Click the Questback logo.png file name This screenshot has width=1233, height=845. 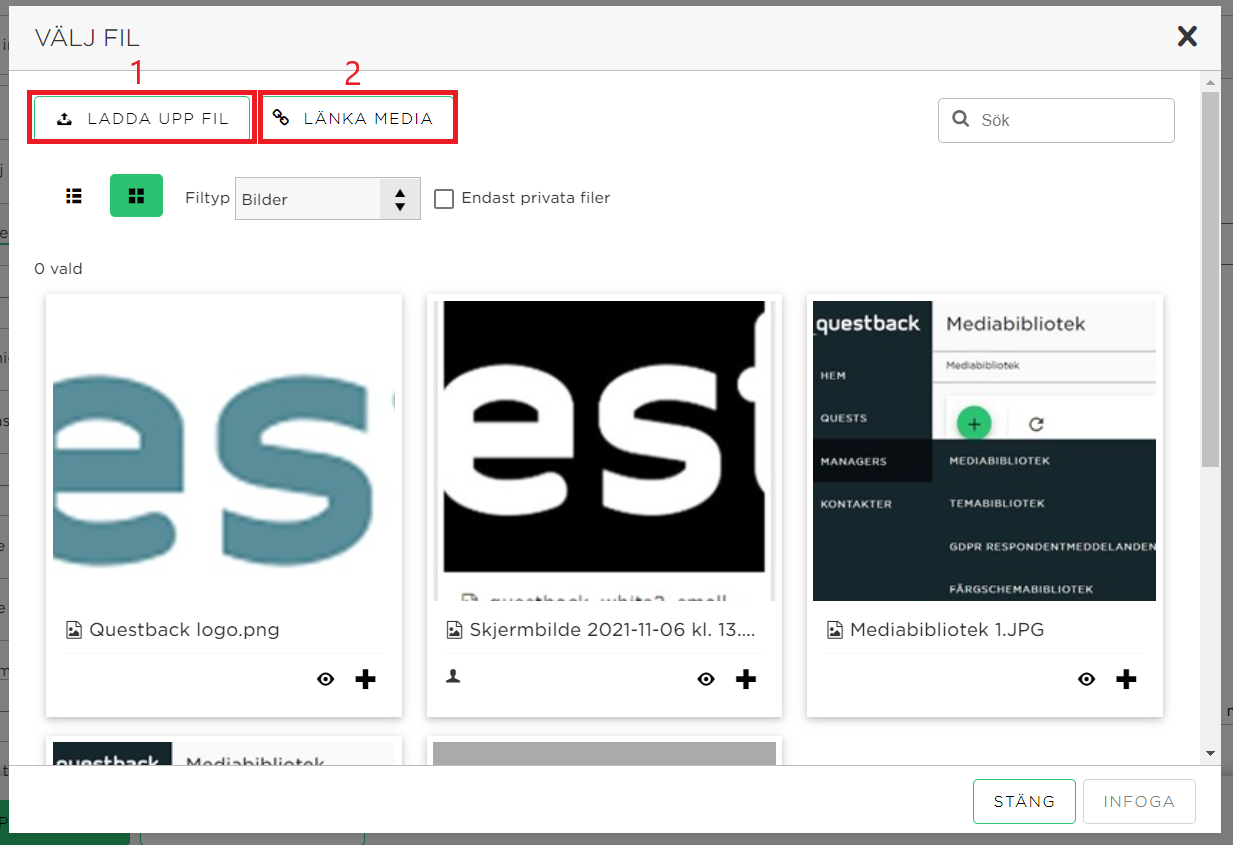click(x=184, y=630)
